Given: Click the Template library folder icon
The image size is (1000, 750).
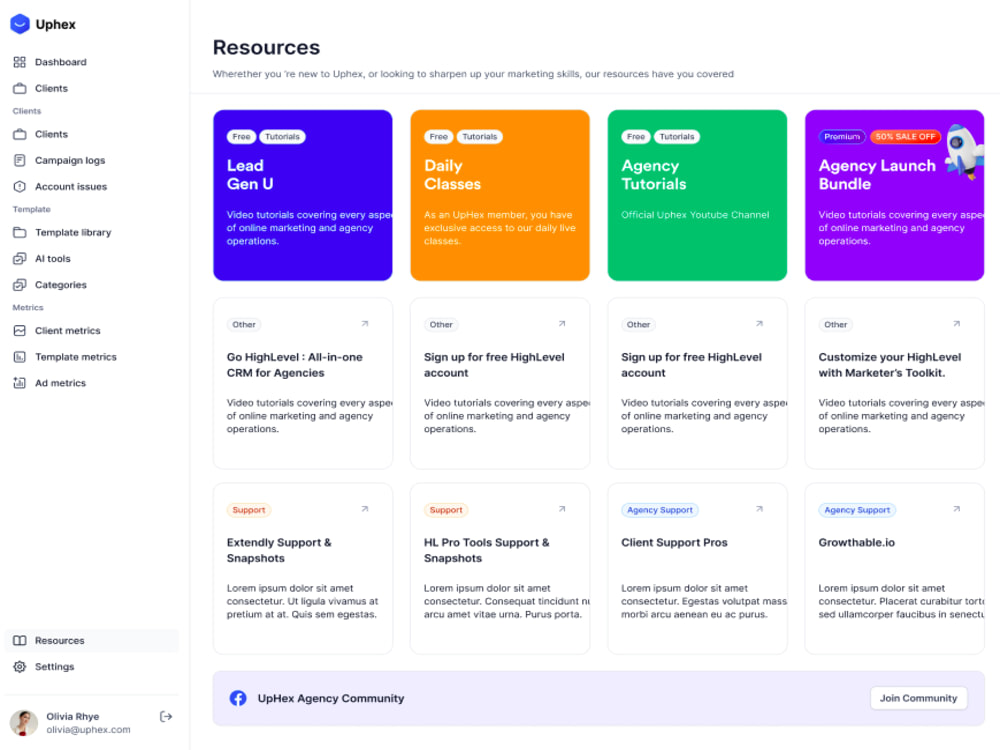Looking at the screenshot, I should click(x=20, y=232).
